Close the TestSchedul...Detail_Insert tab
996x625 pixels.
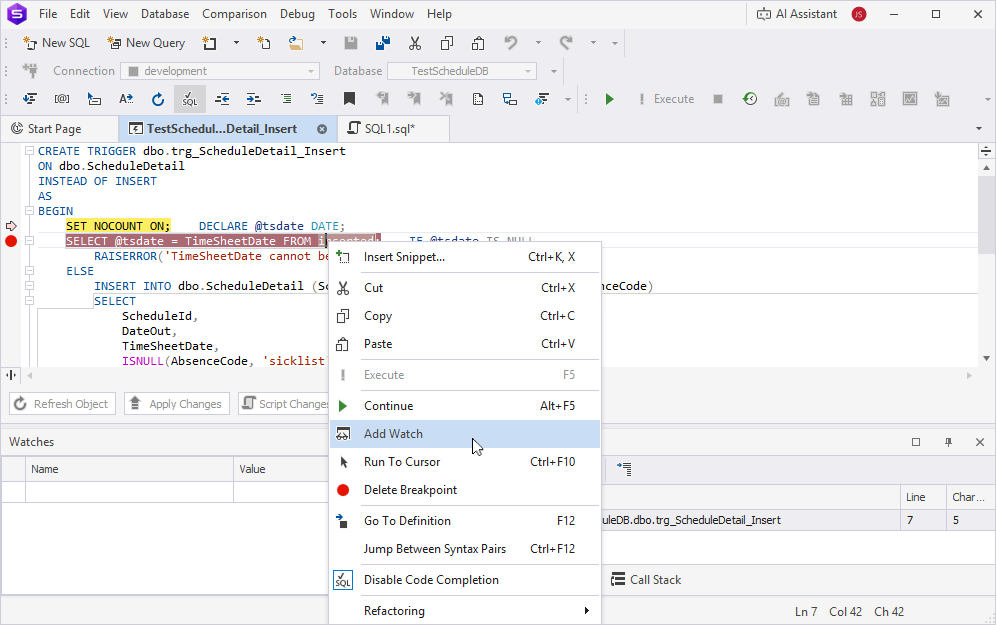coord(322,129)
